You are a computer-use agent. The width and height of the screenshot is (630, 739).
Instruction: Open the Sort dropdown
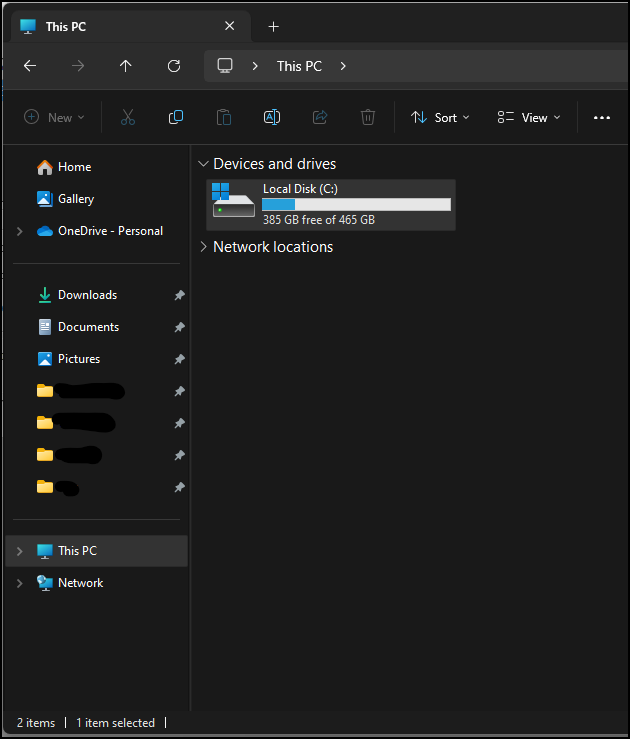pos(440,117)
